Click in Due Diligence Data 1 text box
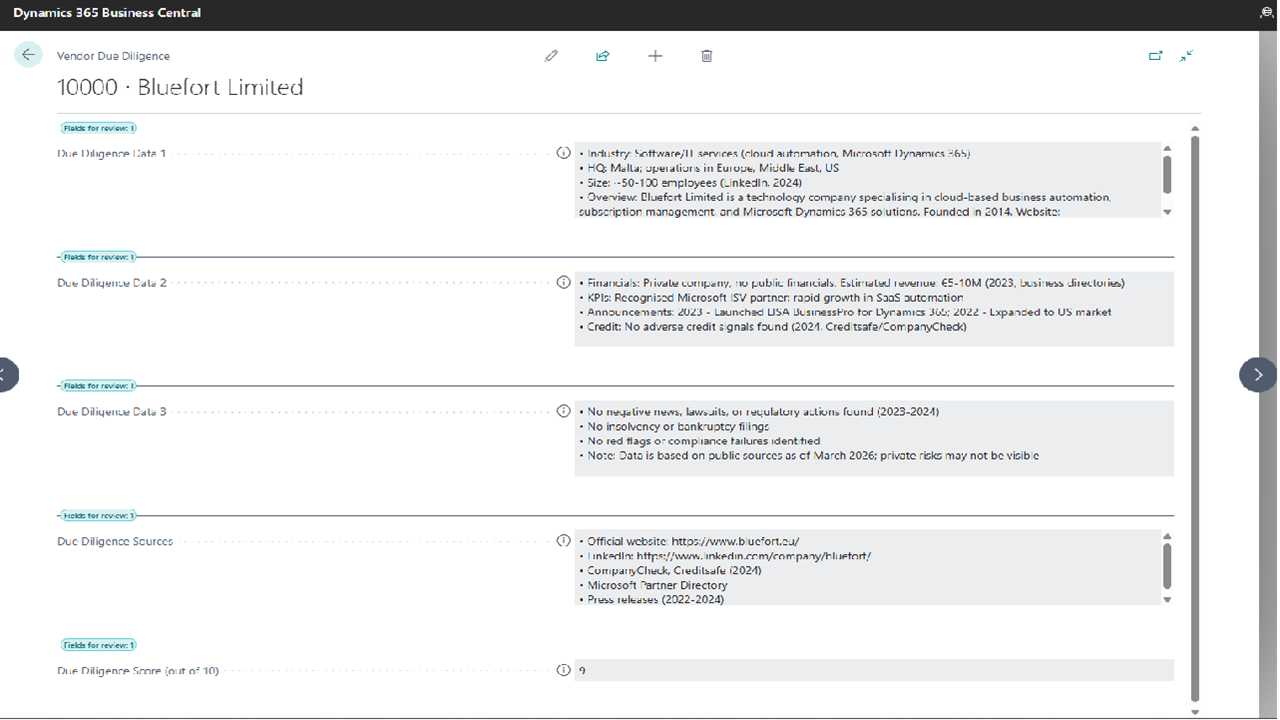1280x720 pixels. click(868, 180)
